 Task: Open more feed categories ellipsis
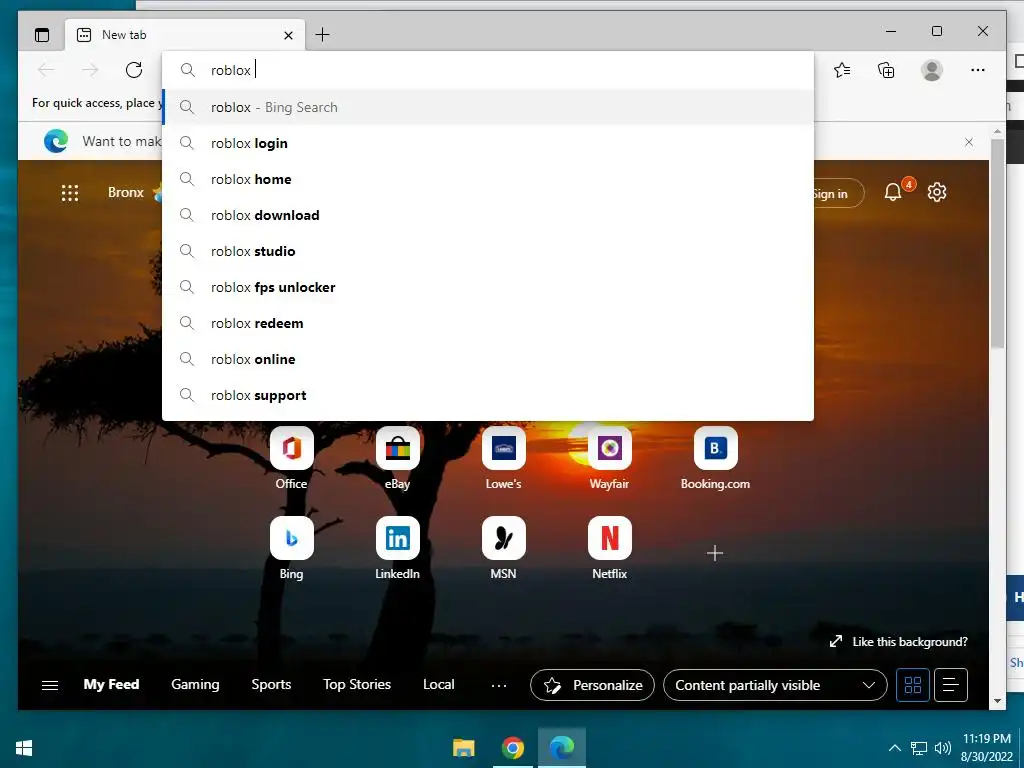pos(499,685)
